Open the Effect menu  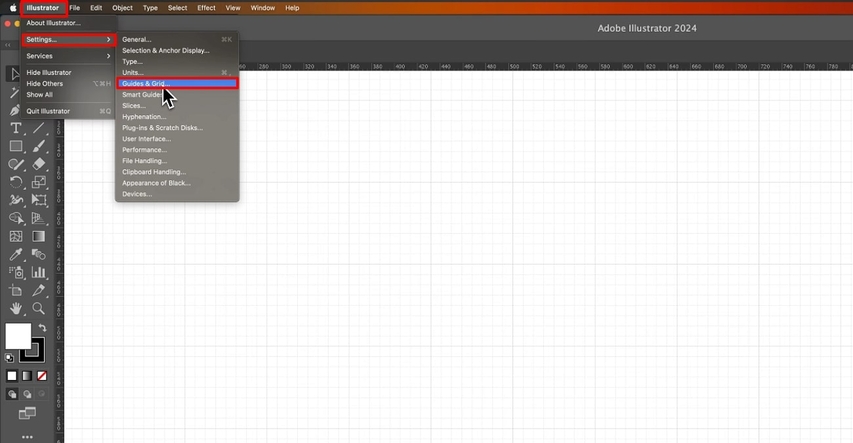pyautogui.click(x=206, y=8)
